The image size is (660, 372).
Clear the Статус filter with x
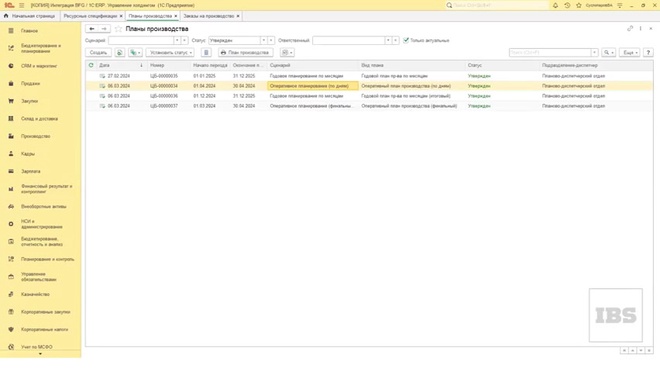(271, 40)
